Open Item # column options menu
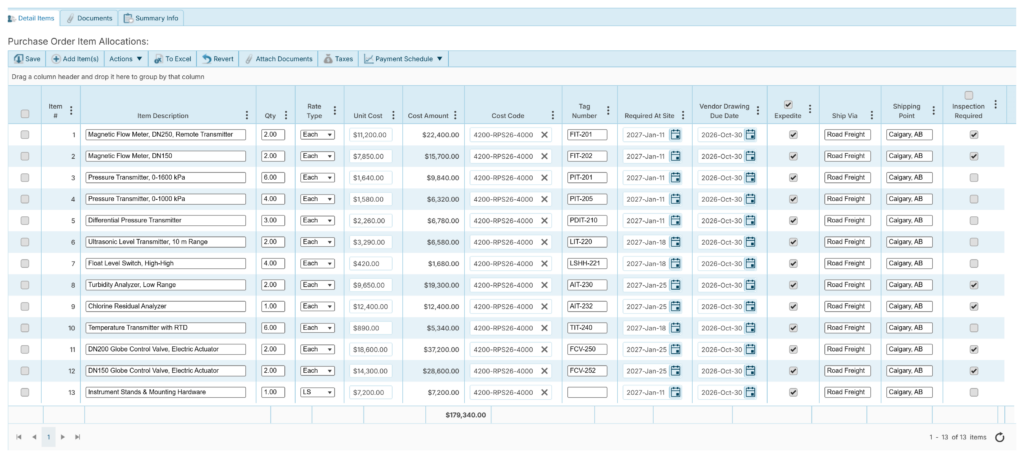 point(71,110)
